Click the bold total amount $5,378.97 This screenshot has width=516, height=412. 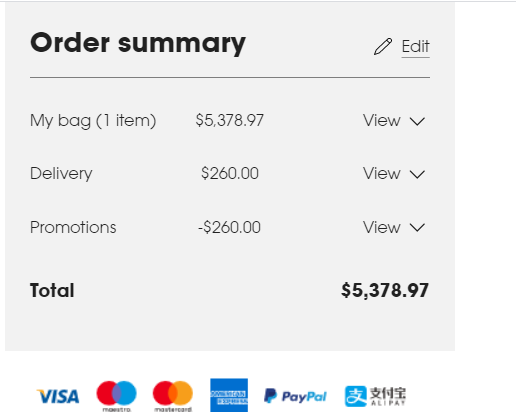pyautogui.click(x=385, y=290)
